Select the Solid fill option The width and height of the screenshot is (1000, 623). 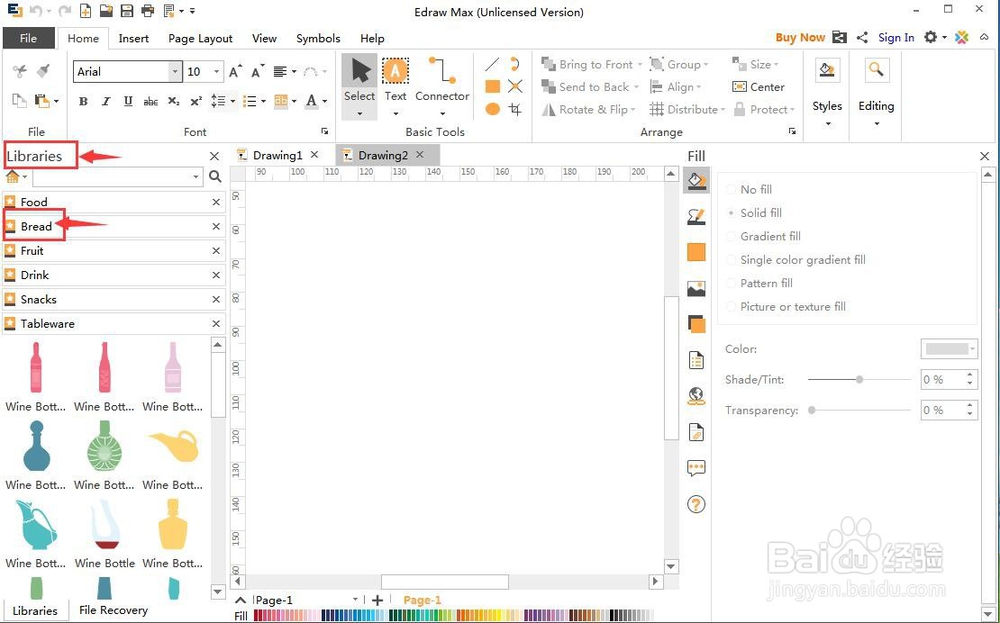[754, 213]
